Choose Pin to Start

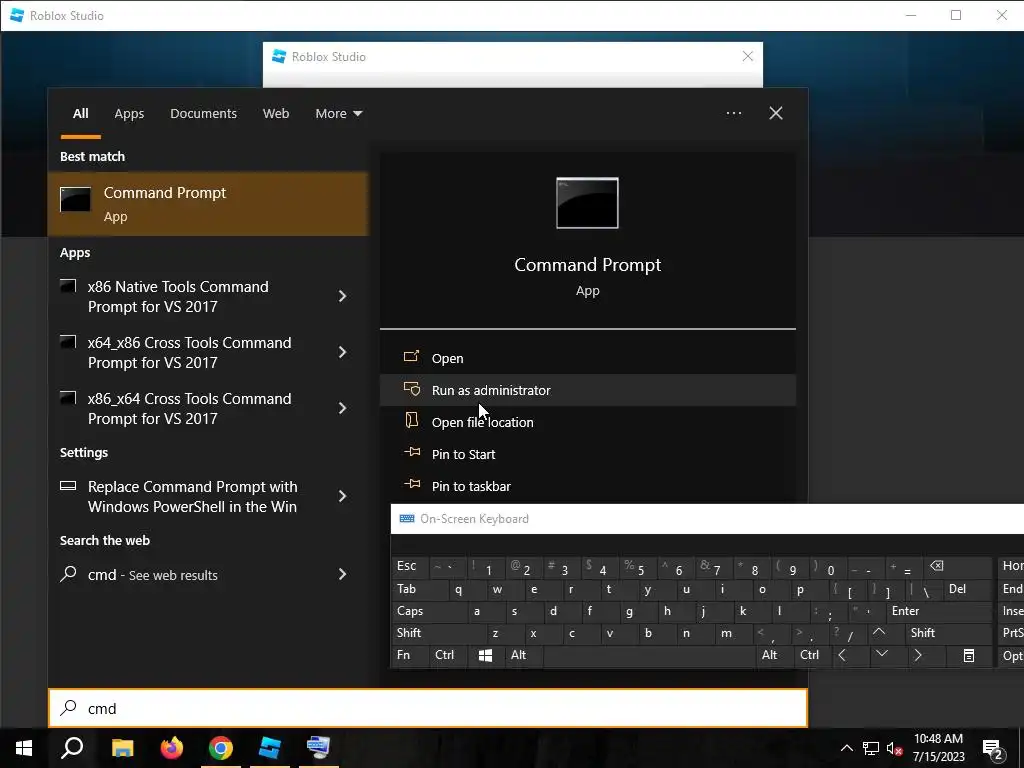[587, 454]
